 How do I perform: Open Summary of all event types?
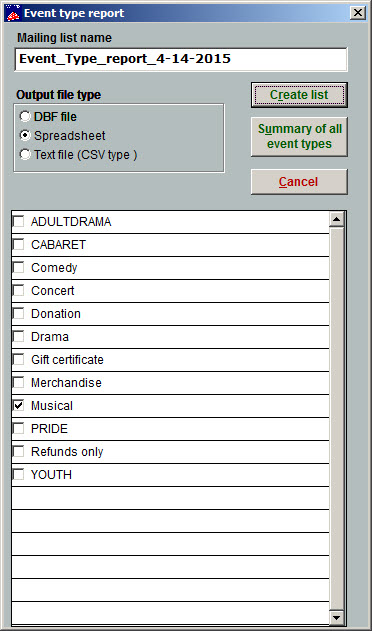pos(299,136)
